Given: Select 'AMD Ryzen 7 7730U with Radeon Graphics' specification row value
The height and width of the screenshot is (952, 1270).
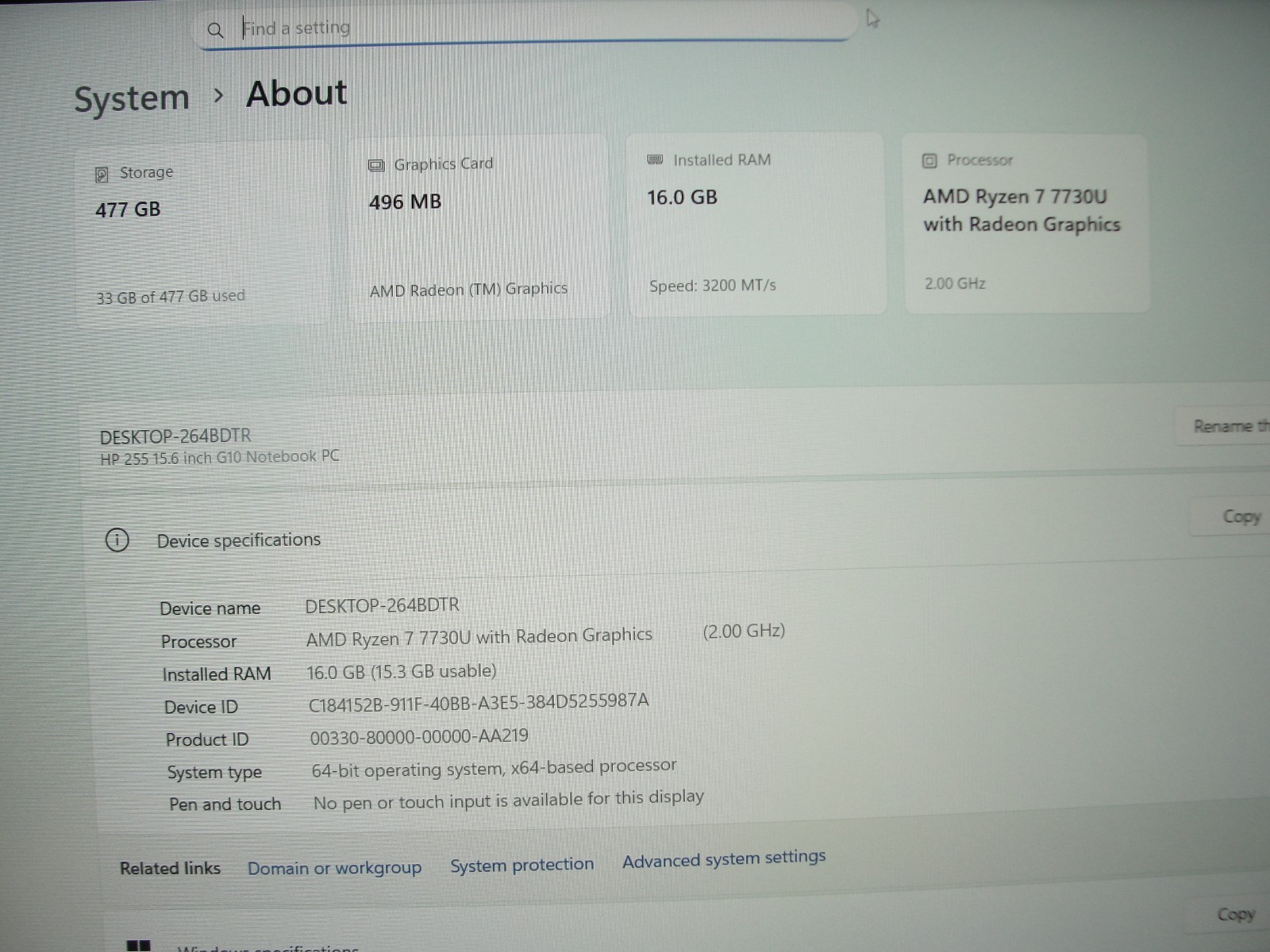Looking at the screenshot, I should coord(479,637).
